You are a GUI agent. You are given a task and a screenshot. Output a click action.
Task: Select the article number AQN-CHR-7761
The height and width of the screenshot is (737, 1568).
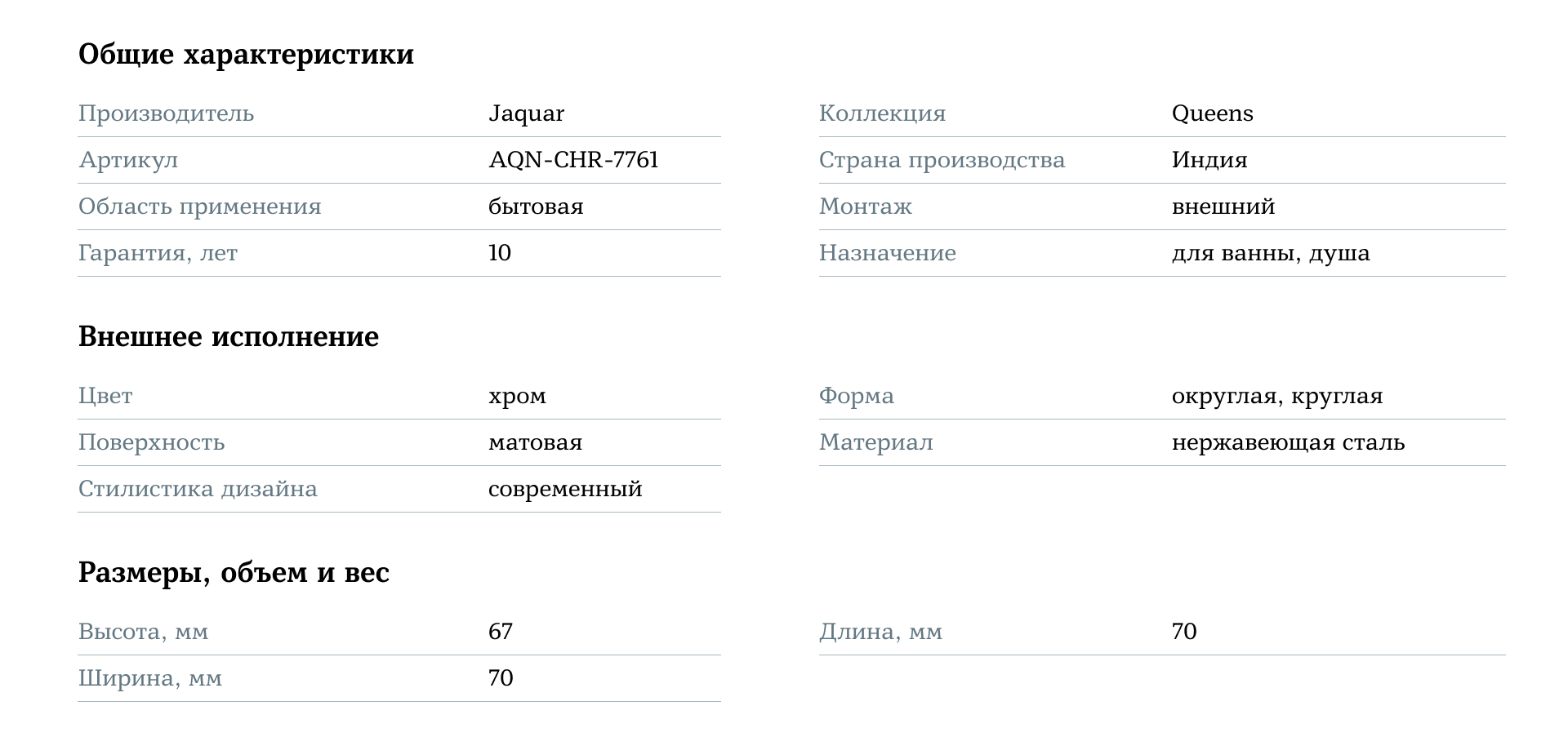point(573,160)
